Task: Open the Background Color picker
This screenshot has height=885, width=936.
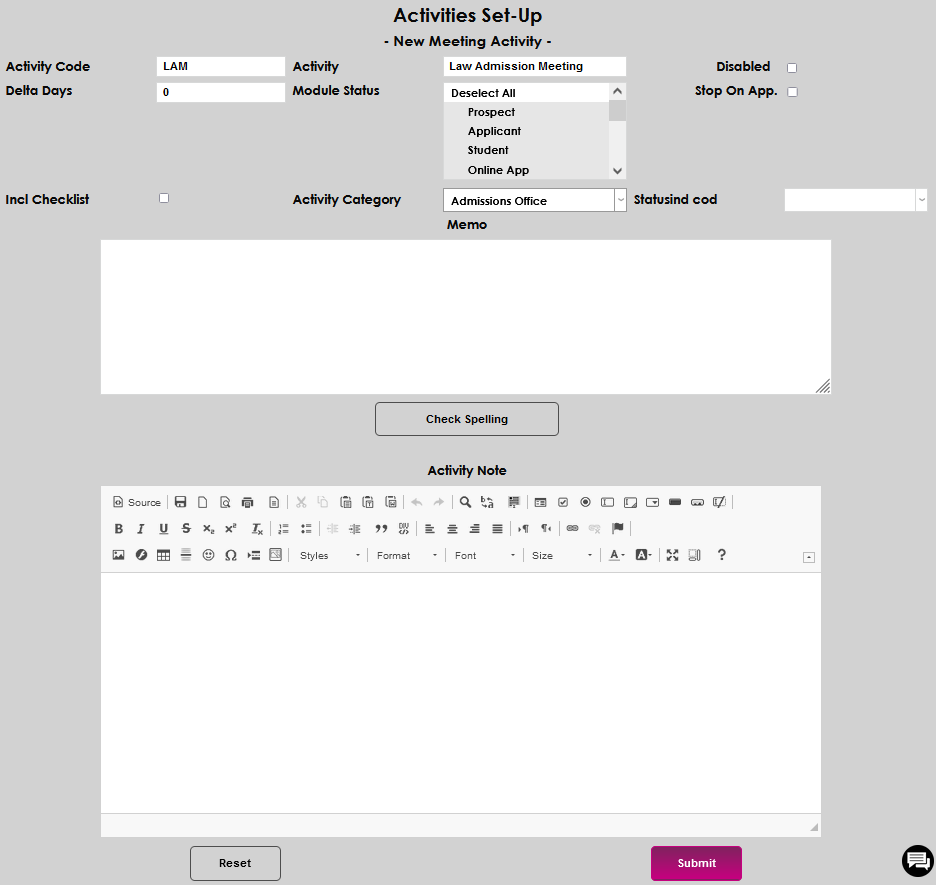Action: coord(643,555)
